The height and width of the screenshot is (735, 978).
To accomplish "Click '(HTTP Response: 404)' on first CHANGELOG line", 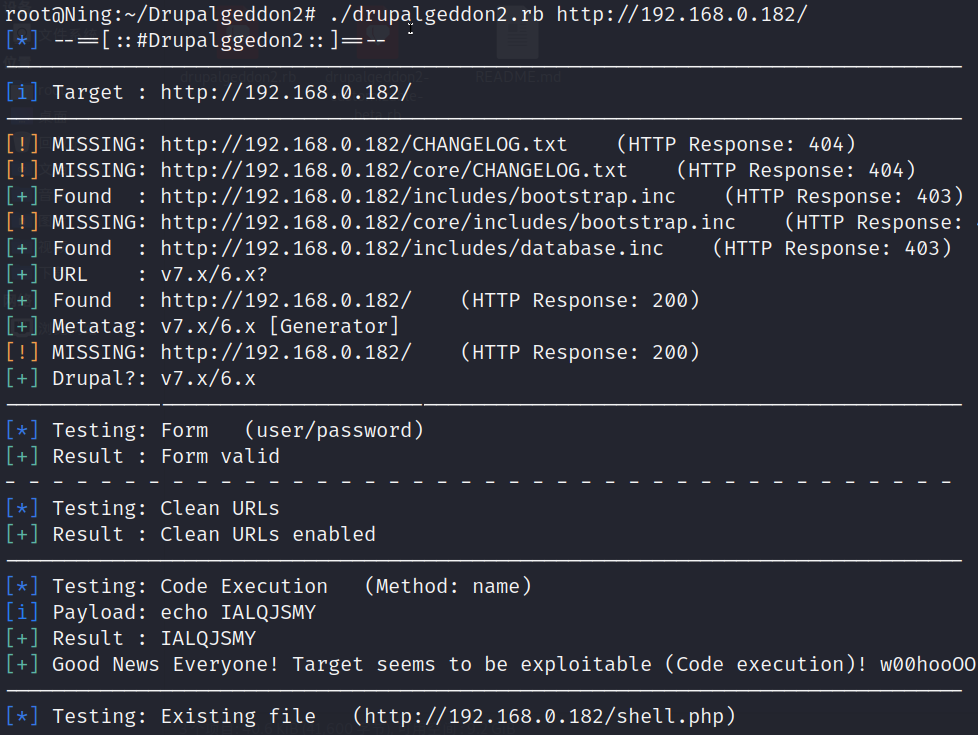I will 736,145.
